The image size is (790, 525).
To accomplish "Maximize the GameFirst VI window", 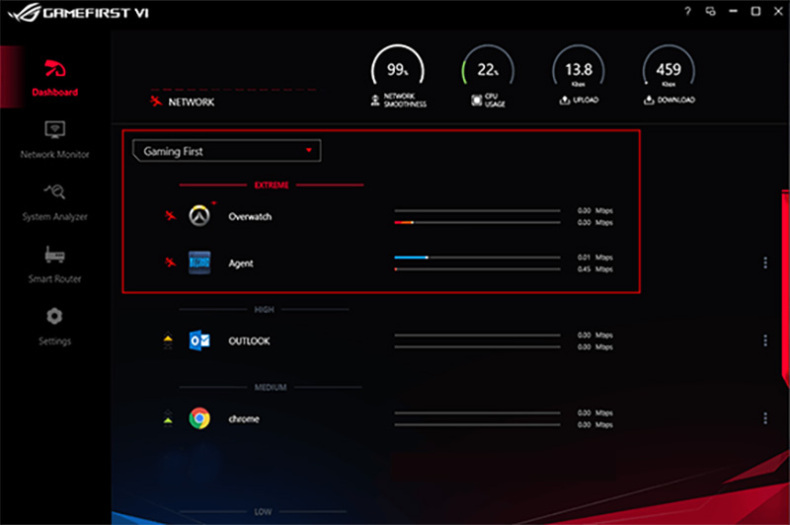I will tap(756, 11).
